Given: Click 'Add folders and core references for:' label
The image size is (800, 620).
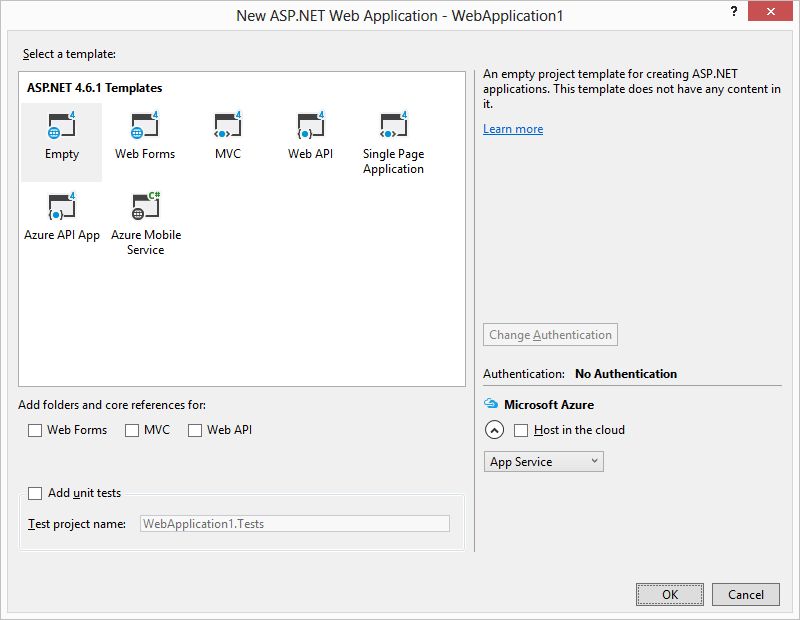Looking at the screenshot, I should click(112, 405).
